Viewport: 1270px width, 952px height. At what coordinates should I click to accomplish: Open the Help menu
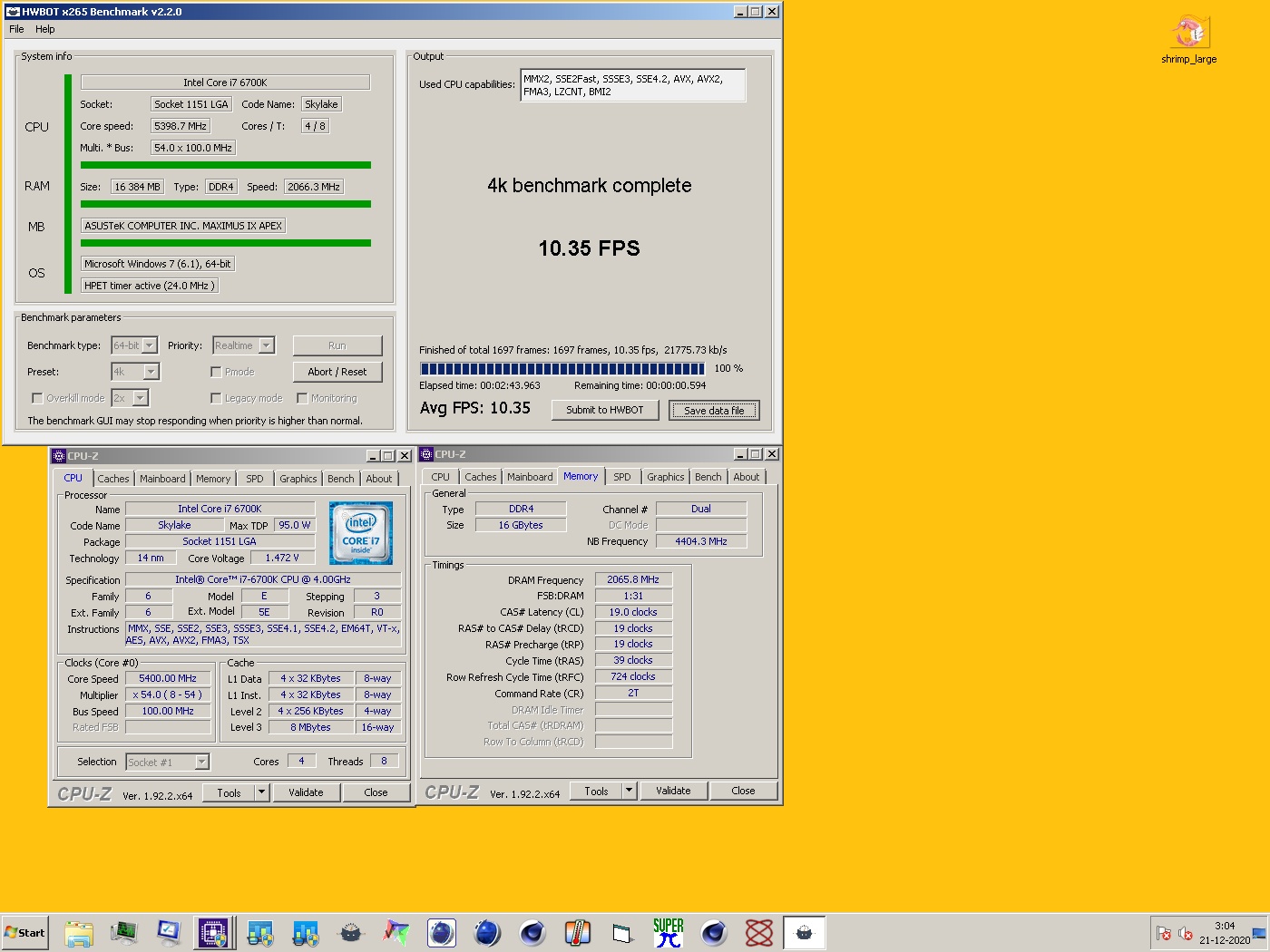point(45,29)
